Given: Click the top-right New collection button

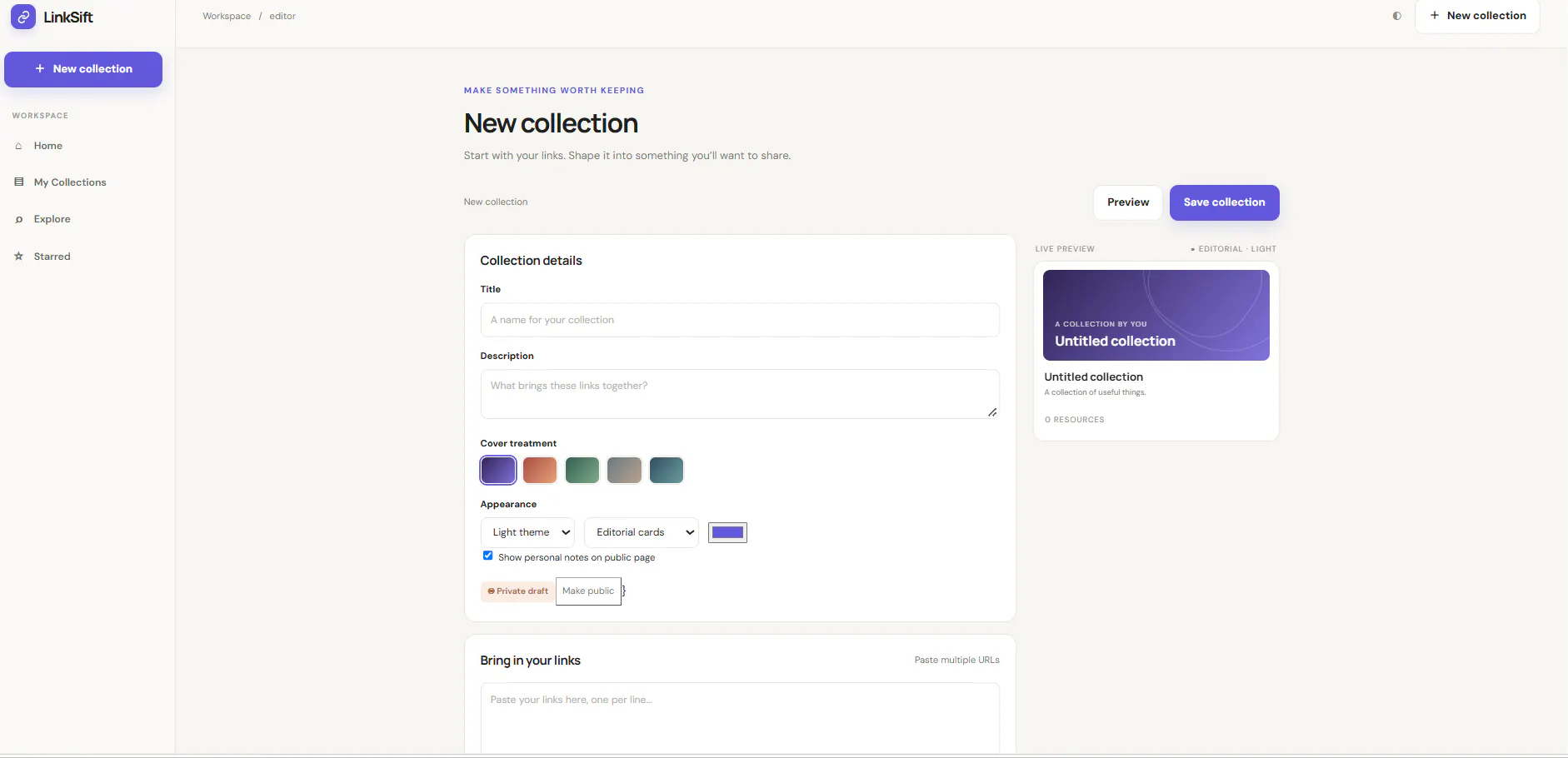Looking at the screenshot, I should click(x=1477, y=16).
